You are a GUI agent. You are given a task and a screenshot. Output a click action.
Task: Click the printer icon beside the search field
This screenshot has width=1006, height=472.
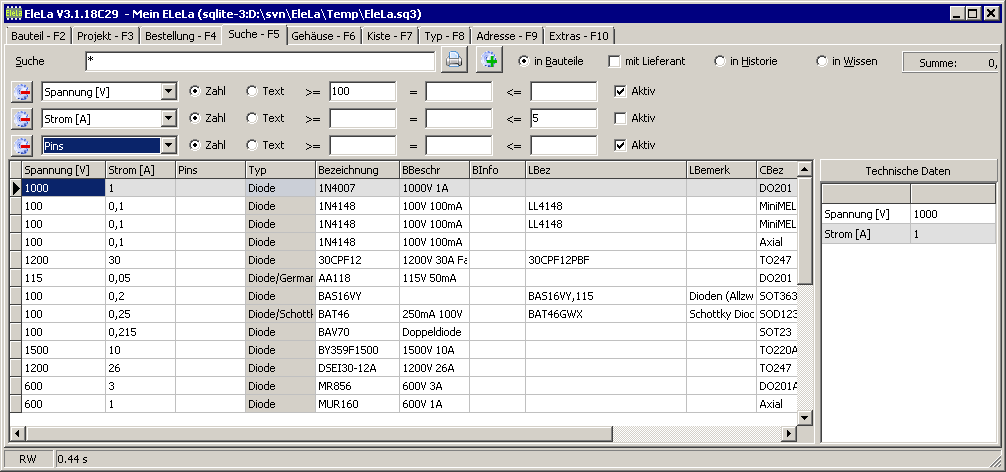click(455, 61)
